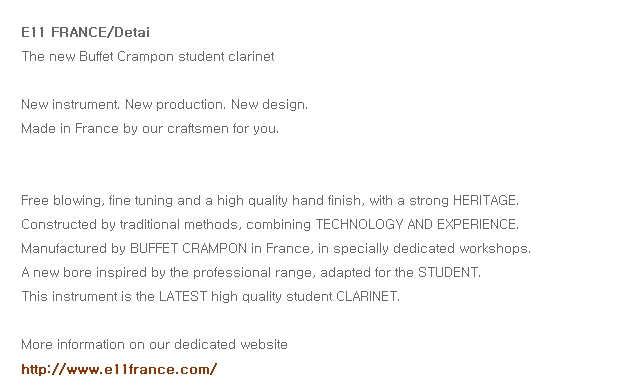Click the phrase "specially dedicated workshops"

431,249
